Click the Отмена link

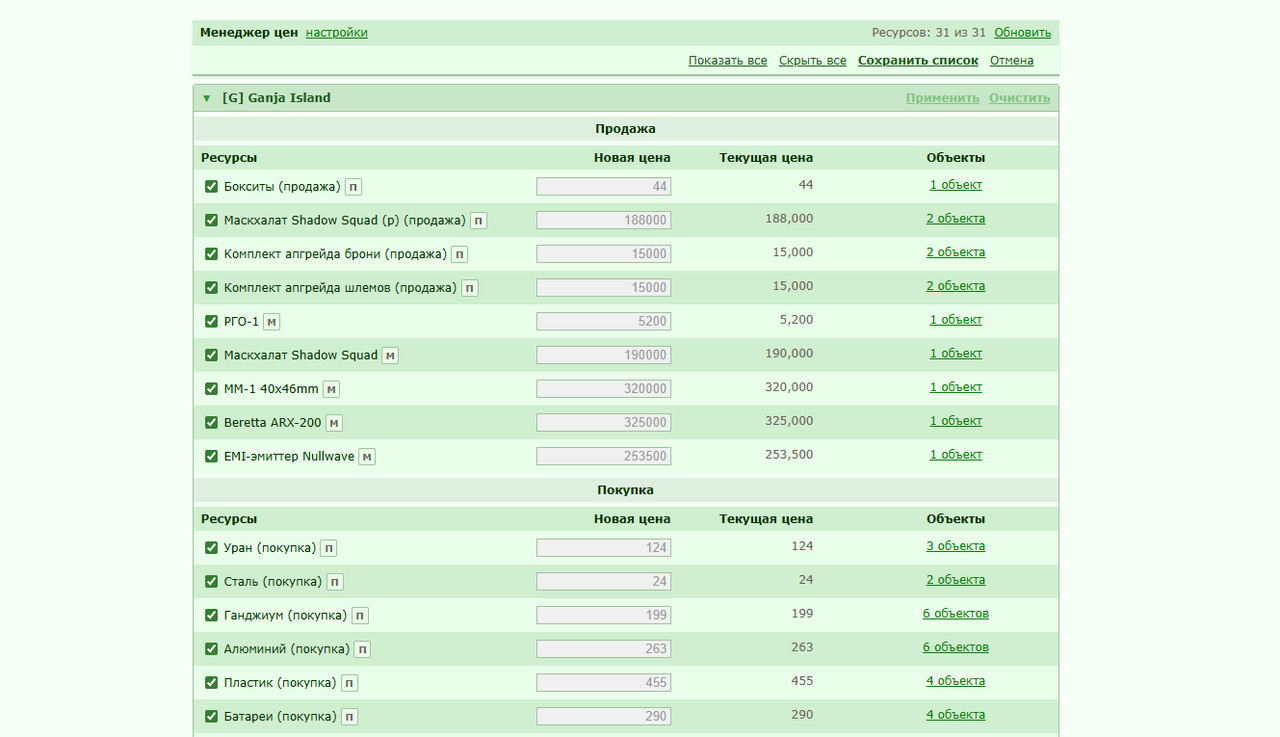[x=1012, y=61]
